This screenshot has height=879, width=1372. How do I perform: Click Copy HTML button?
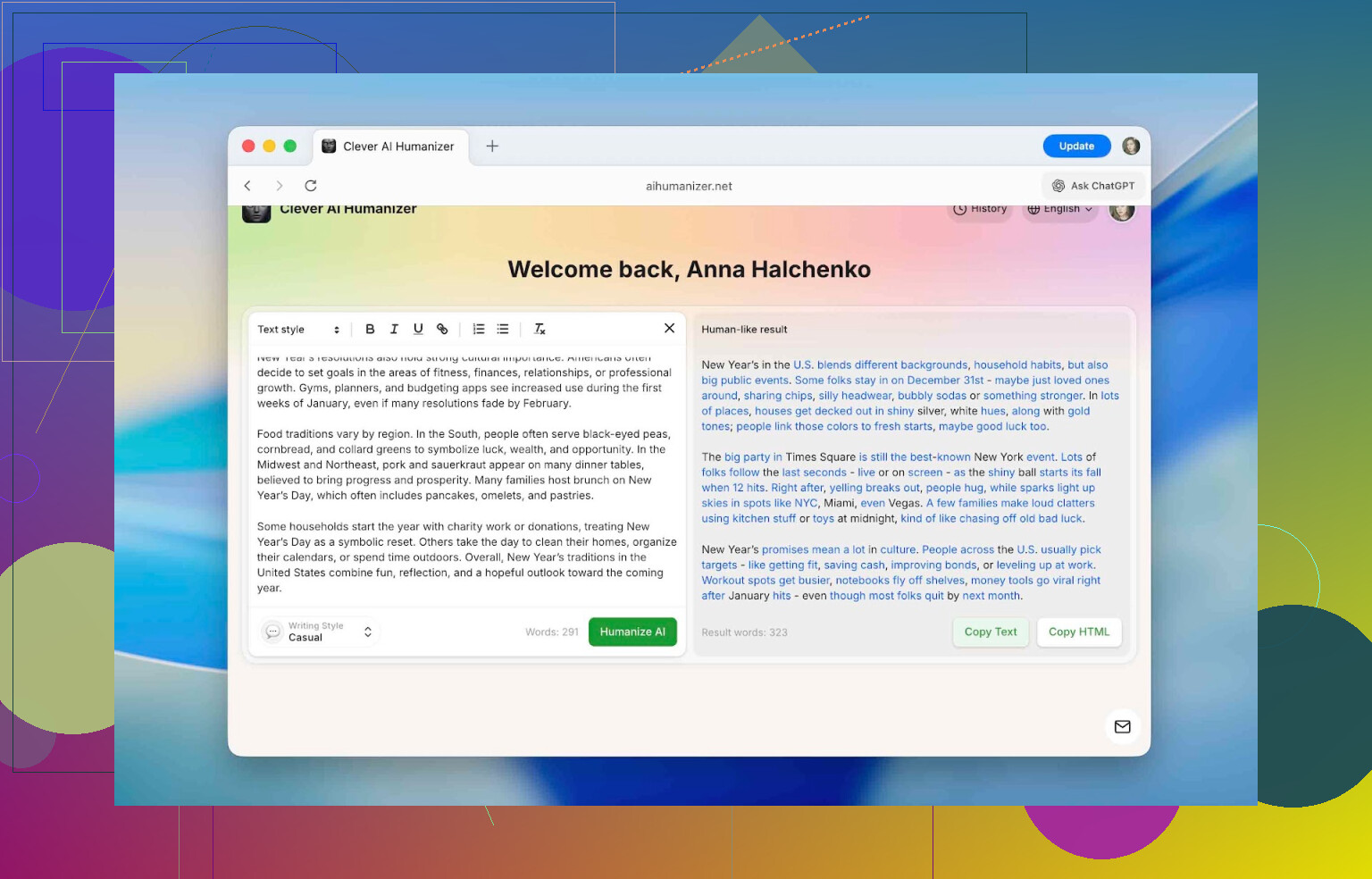(1078, 632)
